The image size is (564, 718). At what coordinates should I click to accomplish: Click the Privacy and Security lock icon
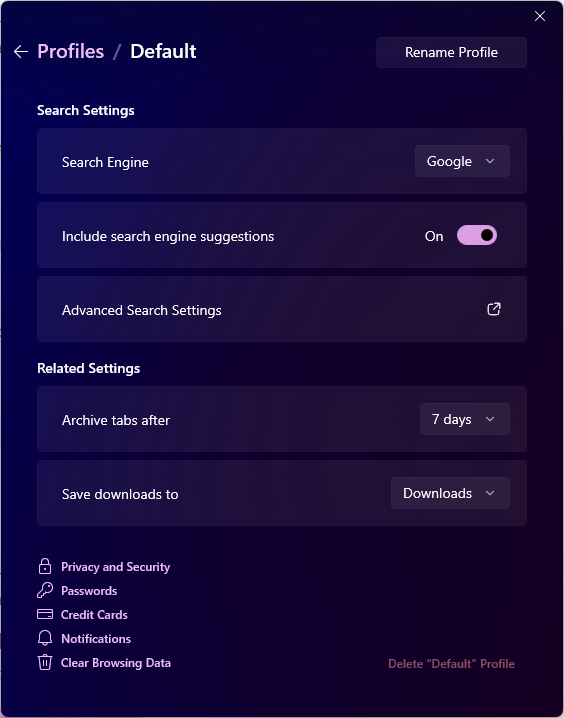coord(45,566)
